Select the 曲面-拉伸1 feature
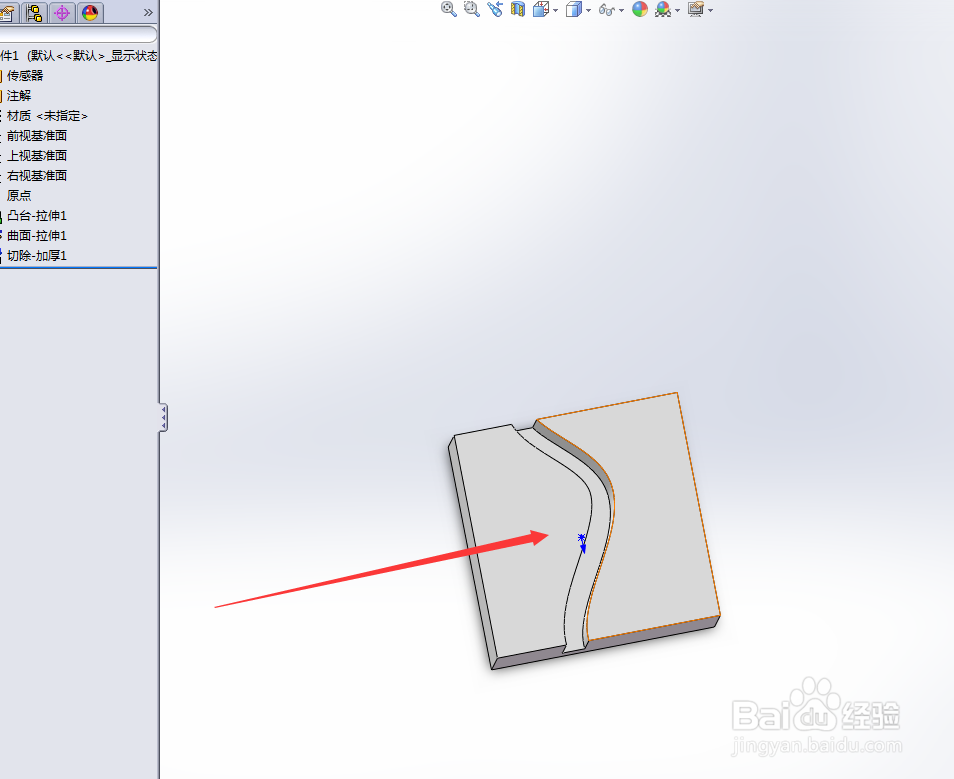Screen dimensions: 954x779 (x=37, y=236)
